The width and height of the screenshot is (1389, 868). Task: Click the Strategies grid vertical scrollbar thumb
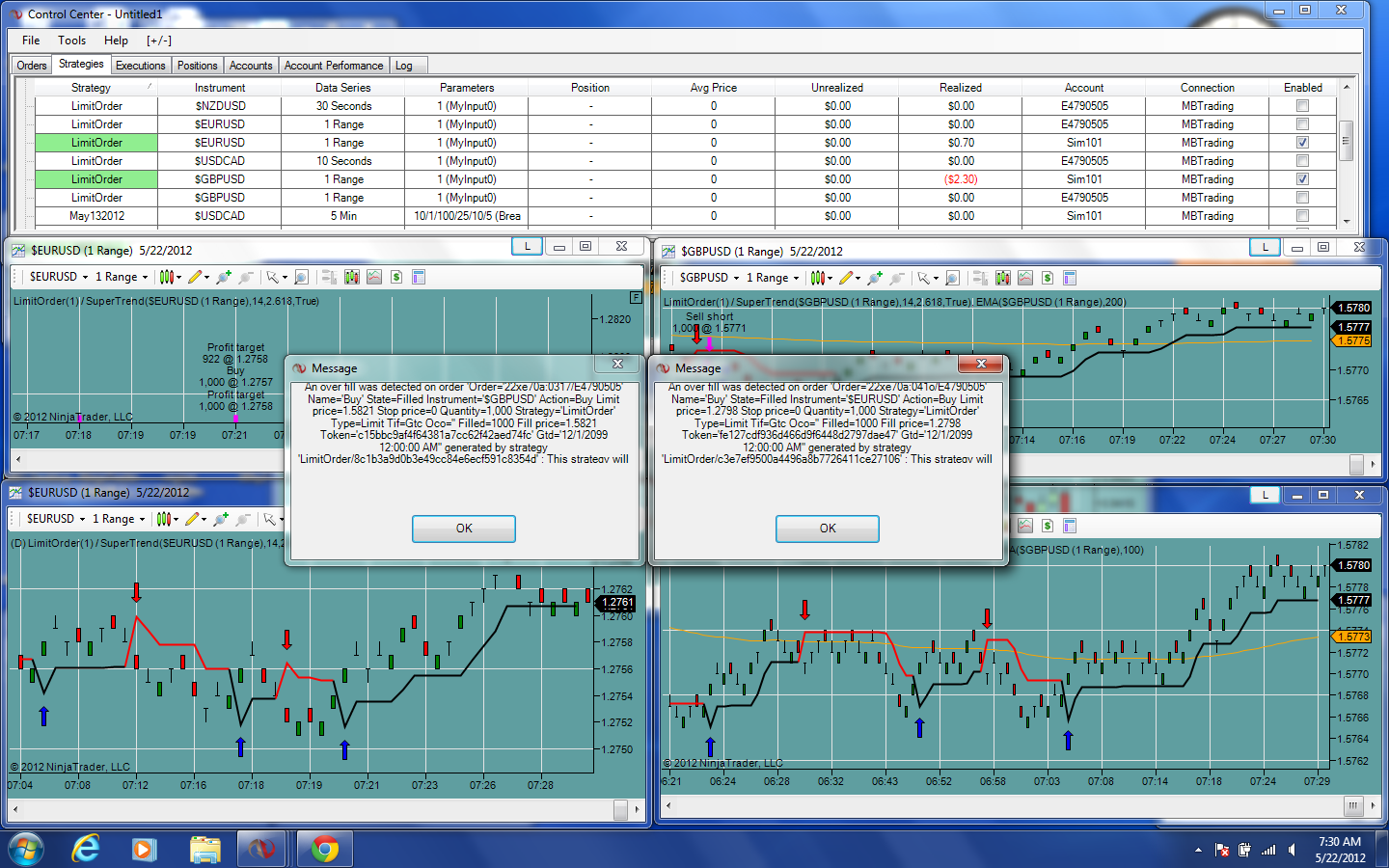pos(1347,140)
